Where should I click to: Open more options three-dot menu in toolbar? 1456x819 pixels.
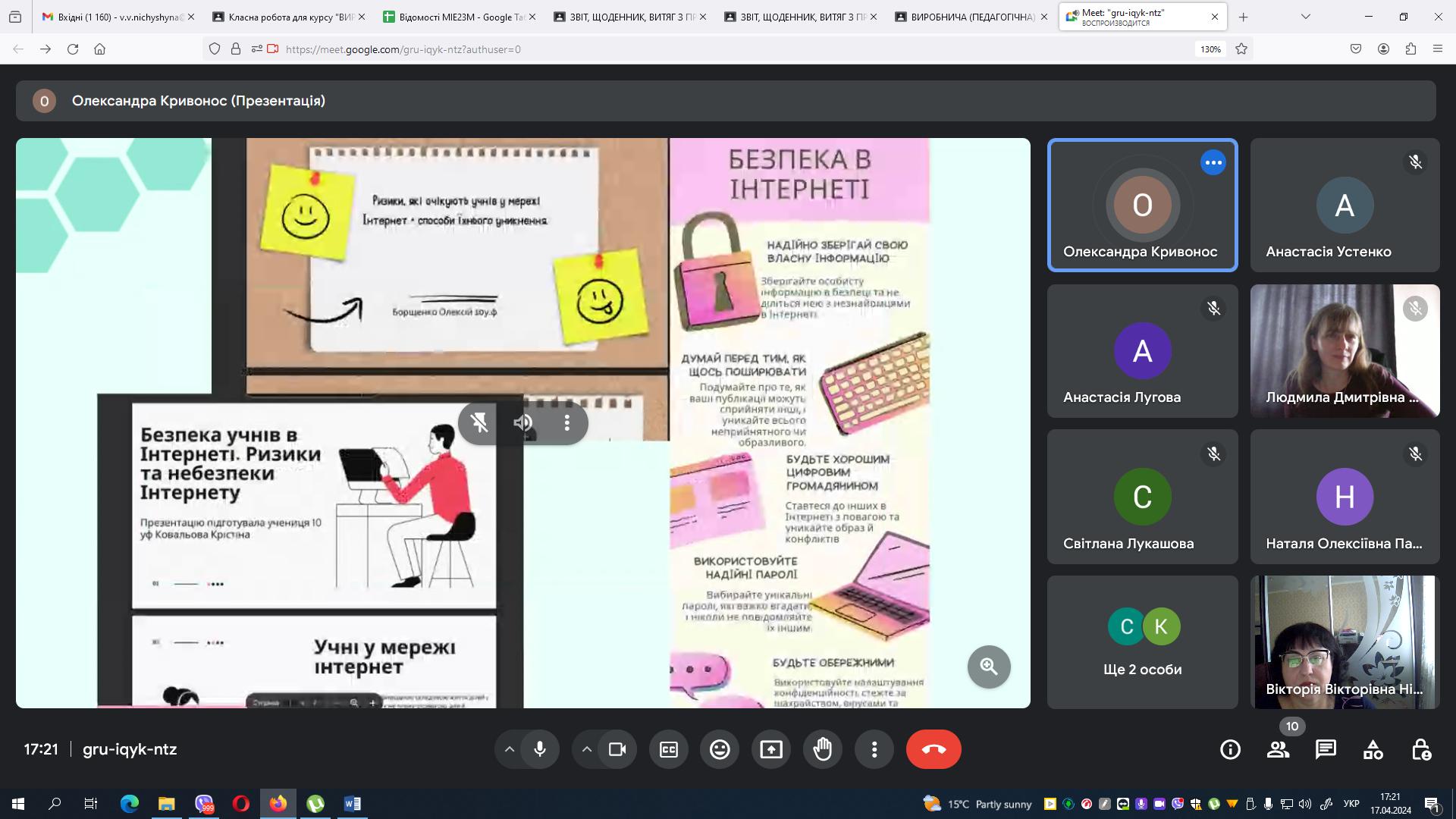(874, 749)
